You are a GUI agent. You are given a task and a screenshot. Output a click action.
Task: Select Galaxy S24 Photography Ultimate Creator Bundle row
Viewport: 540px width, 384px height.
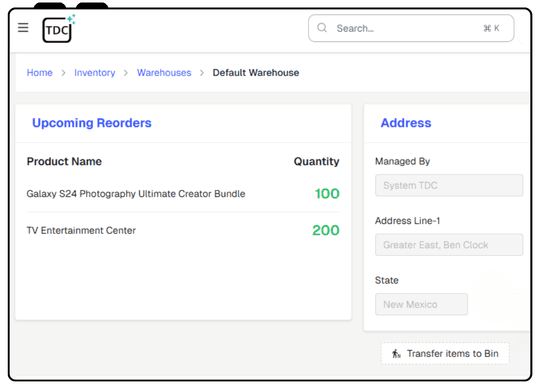(x=183, y=194)
